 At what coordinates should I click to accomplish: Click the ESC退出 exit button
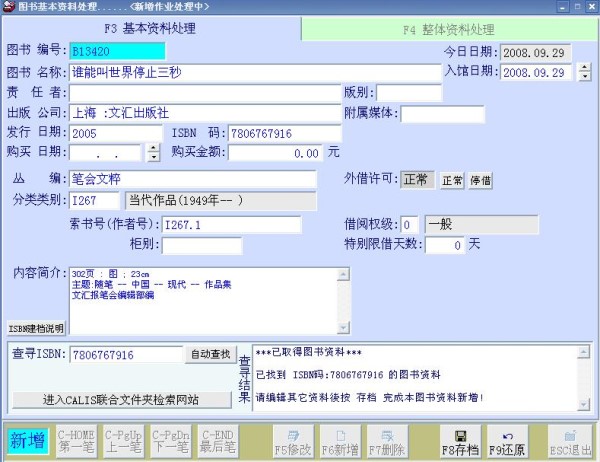[x=570, y=441]
